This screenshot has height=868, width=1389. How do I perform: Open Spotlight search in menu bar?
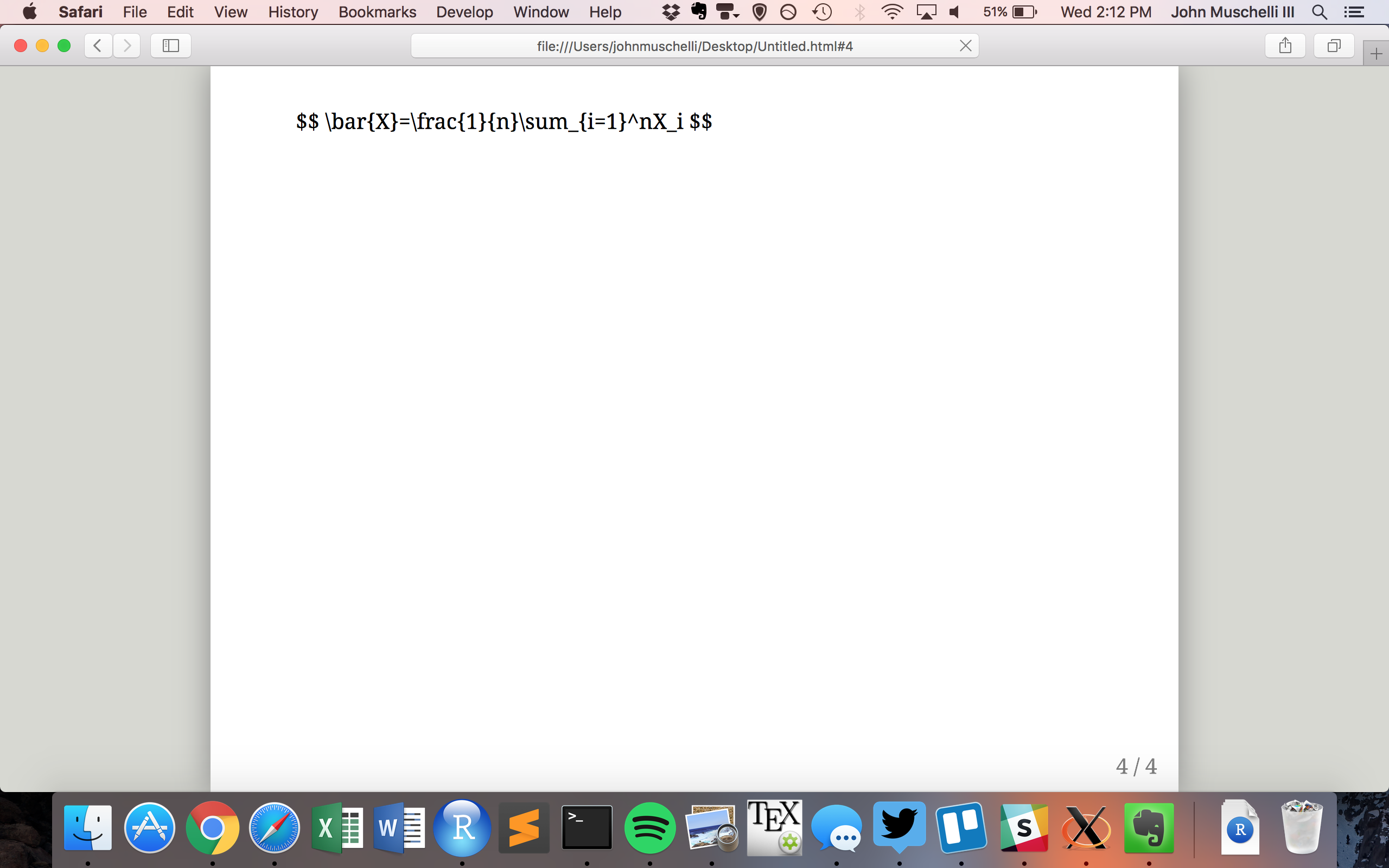(1319, 12)
